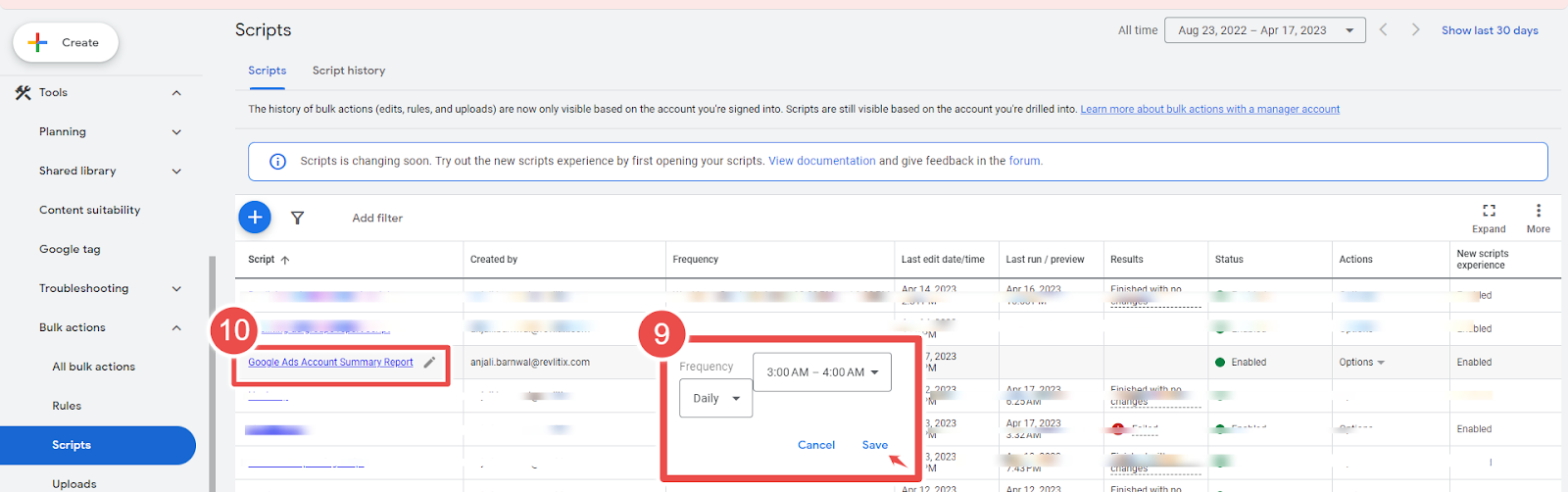This screenshot has height=492, width=1568.
Task: Click the Actions column header
Action: pyautogui.click(x=1356, y=260)
